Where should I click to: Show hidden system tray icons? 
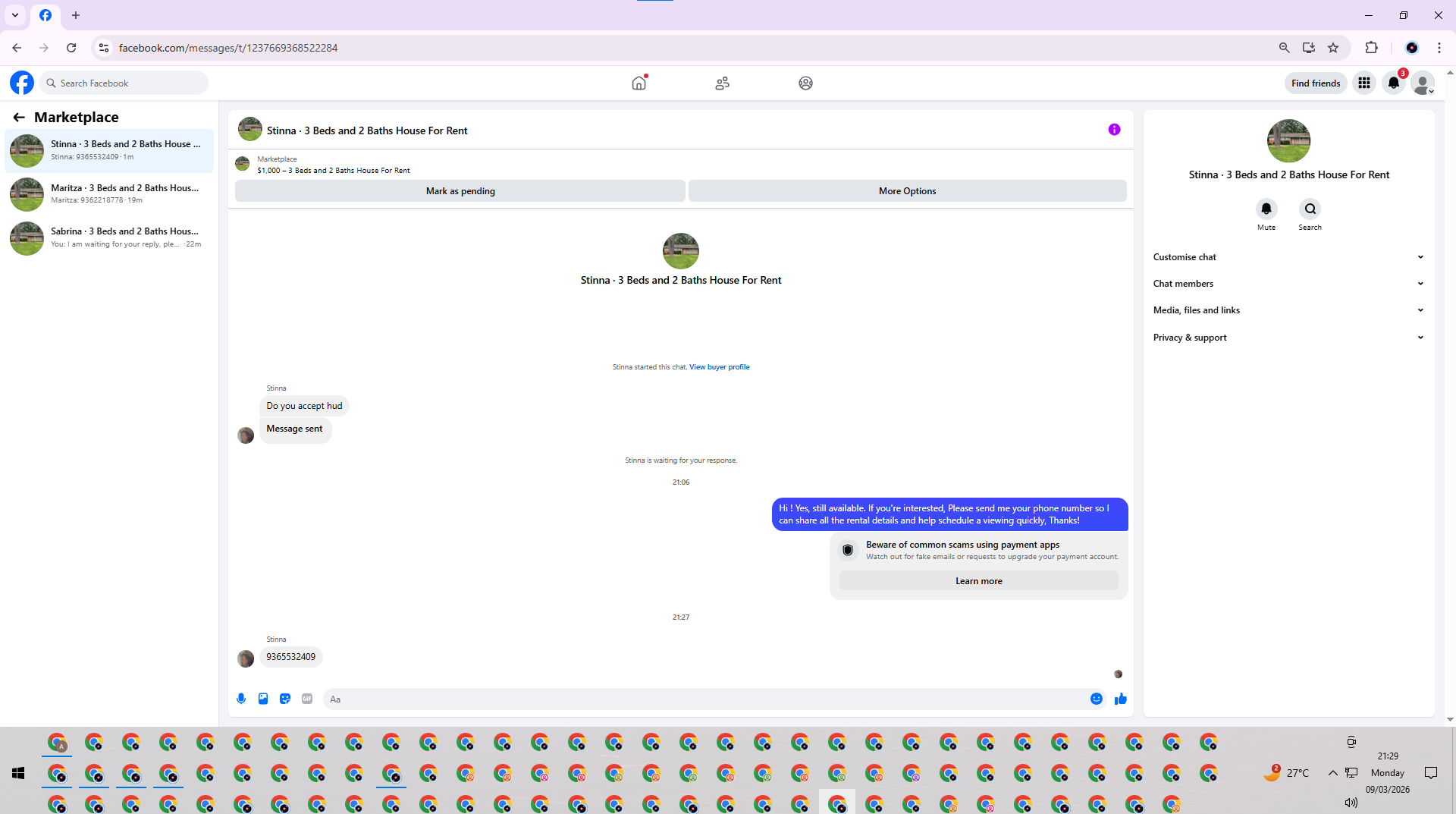[1332, 773]
